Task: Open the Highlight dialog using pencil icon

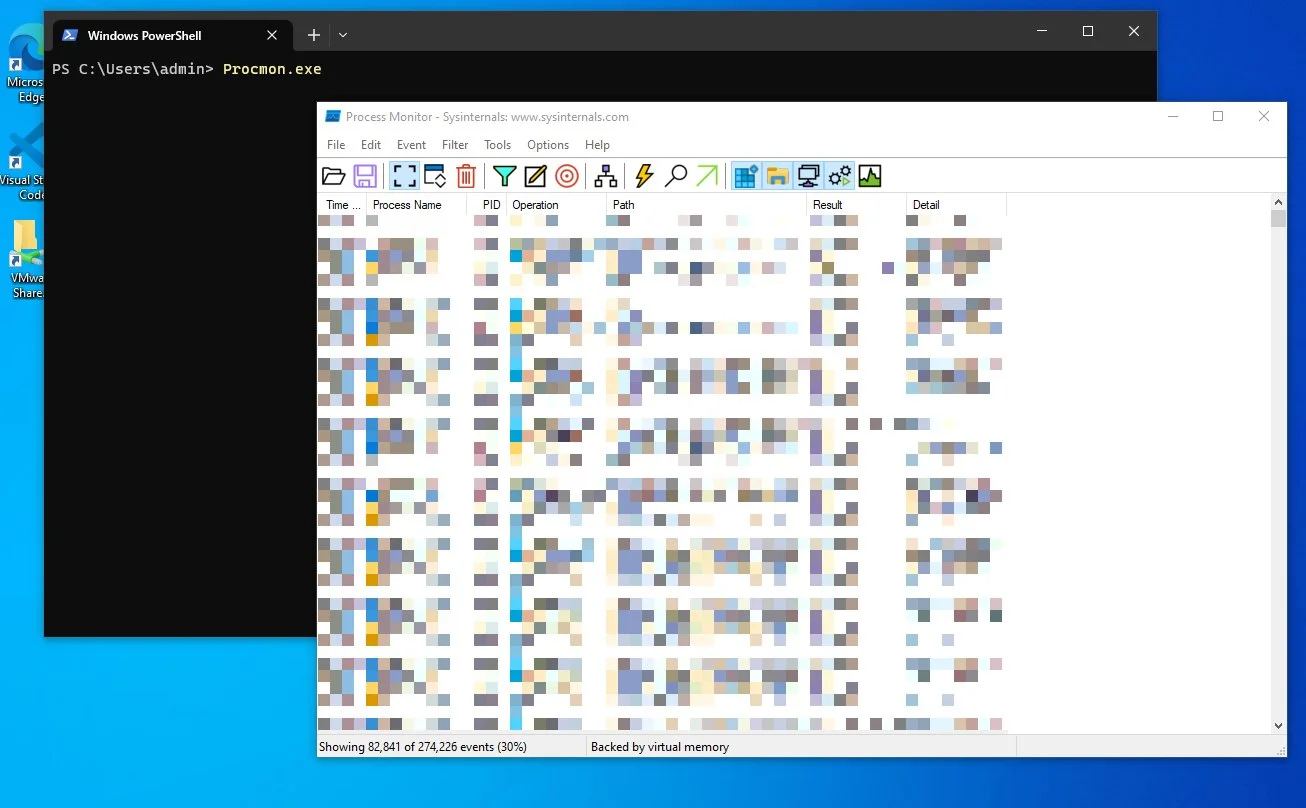Action: [535, 175]
